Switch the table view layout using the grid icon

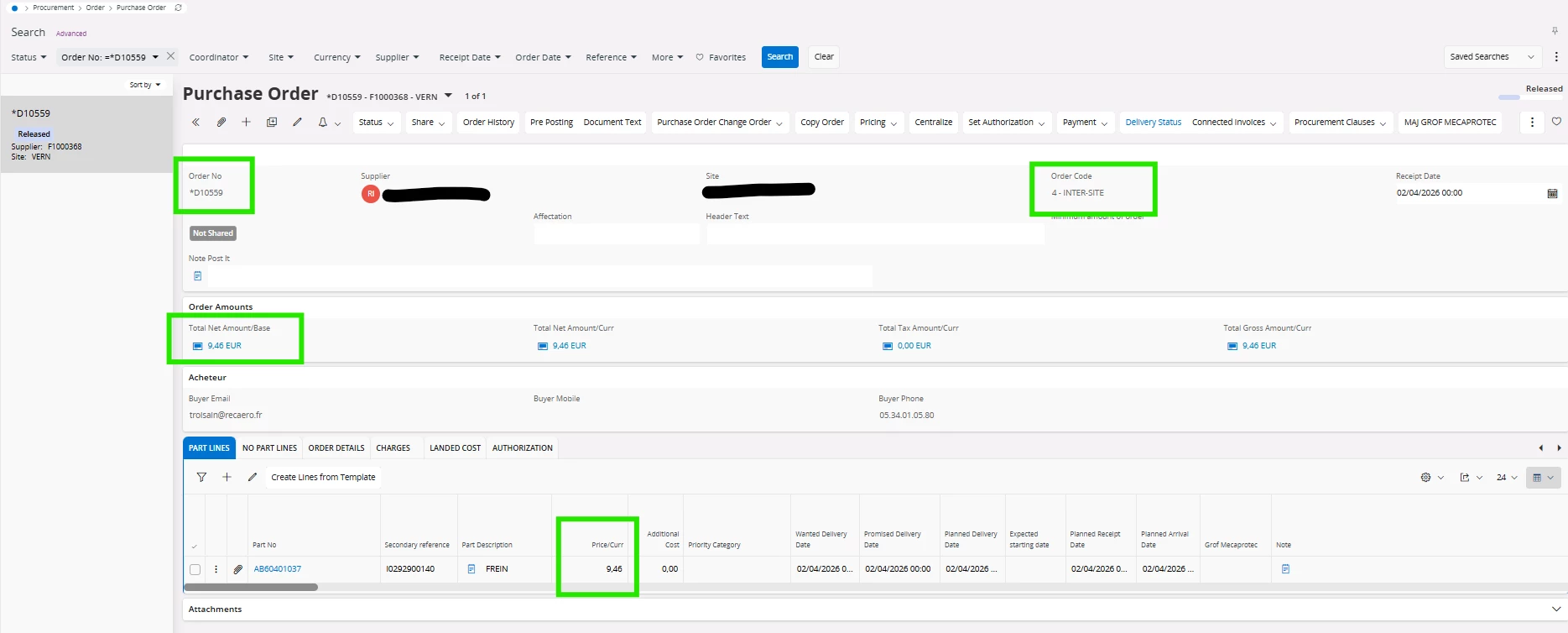(1543, 478)
